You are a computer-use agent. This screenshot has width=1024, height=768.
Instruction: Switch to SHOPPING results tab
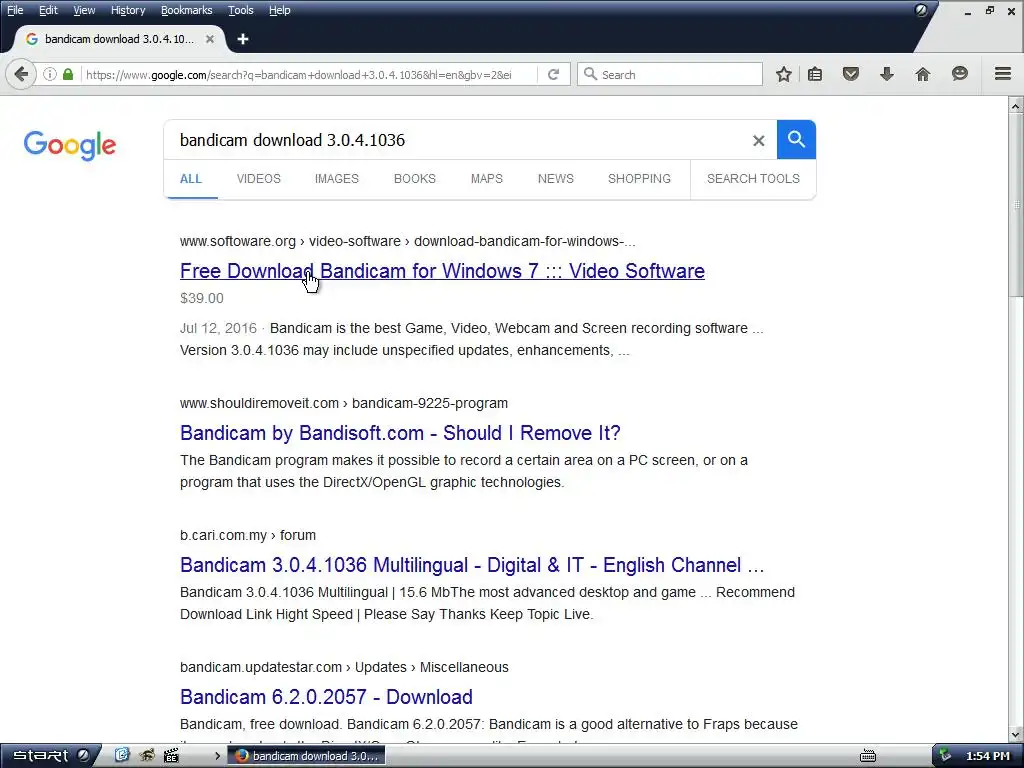point(639,179)
